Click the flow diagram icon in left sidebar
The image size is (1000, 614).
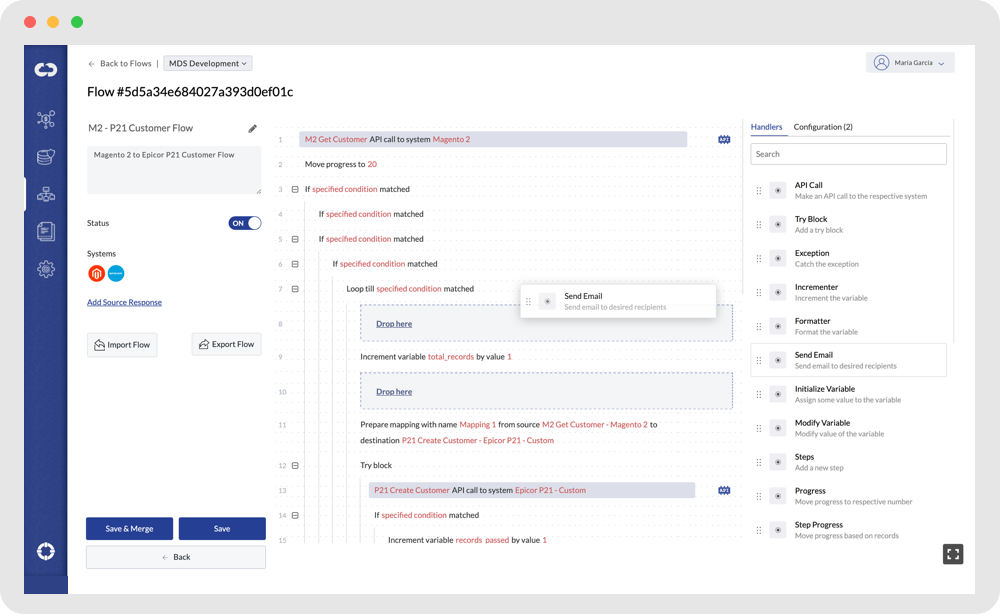46,194
